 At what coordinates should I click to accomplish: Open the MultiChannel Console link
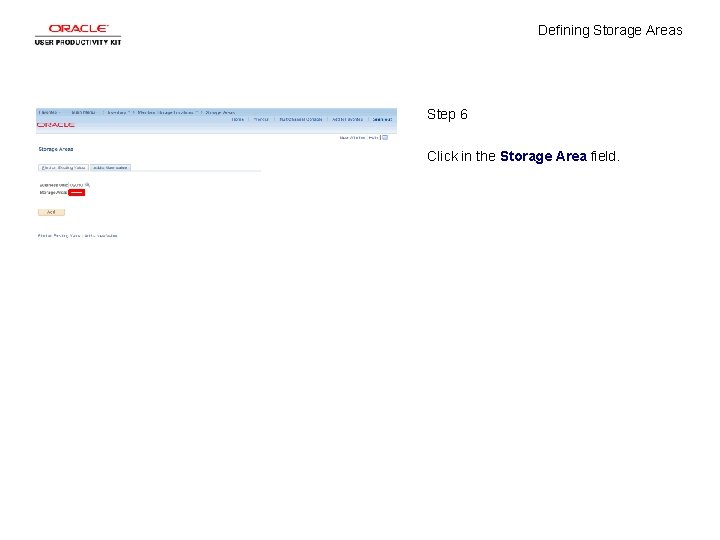click(x=301, y=119)
